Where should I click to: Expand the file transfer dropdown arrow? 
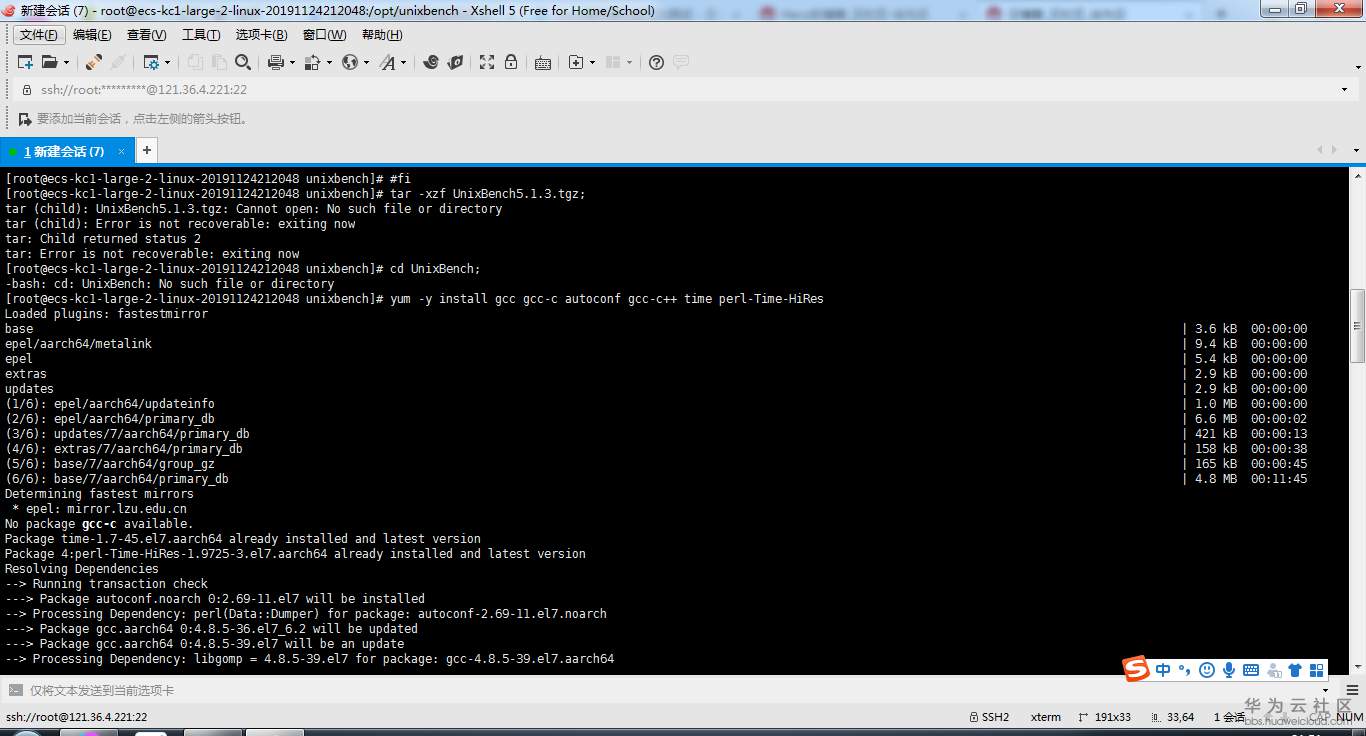tap(328, 62)
